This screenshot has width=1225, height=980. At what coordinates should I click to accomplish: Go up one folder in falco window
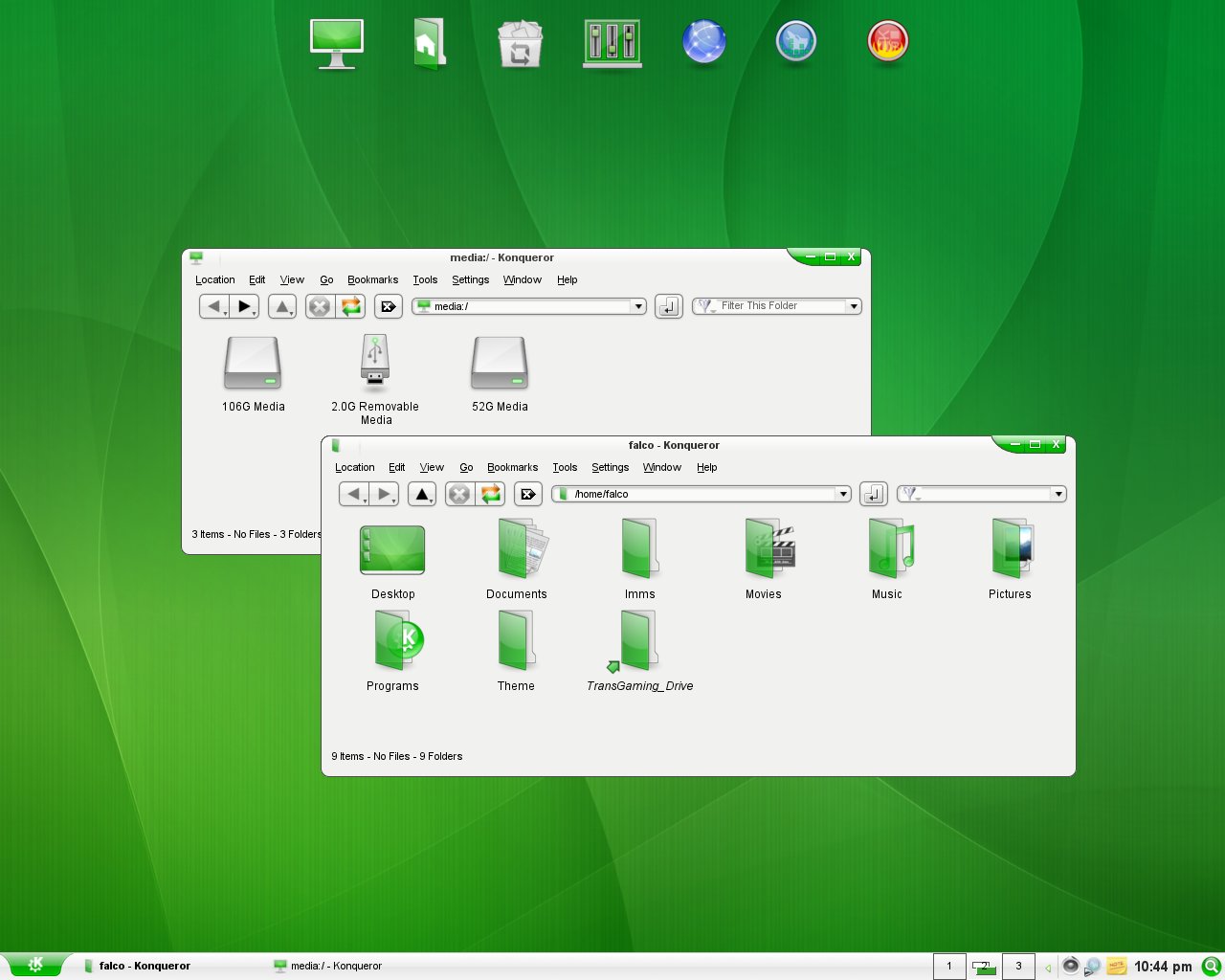click(422, 494)
